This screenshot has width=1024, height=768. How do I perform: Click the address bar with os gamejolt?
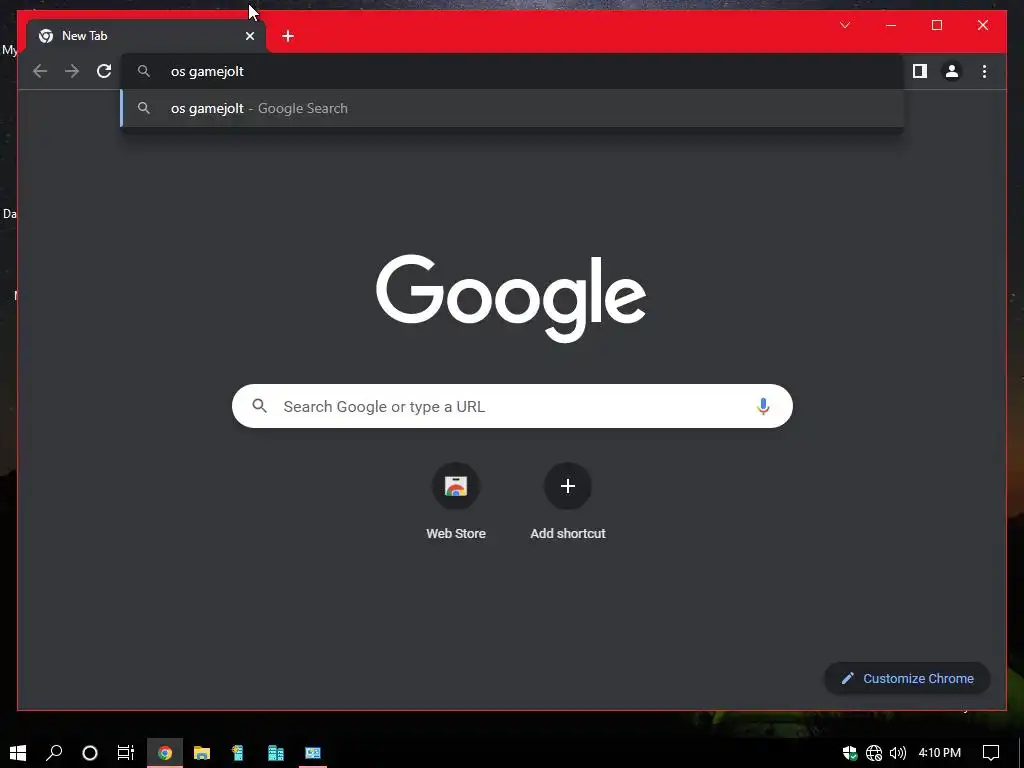tap(512, 71)
